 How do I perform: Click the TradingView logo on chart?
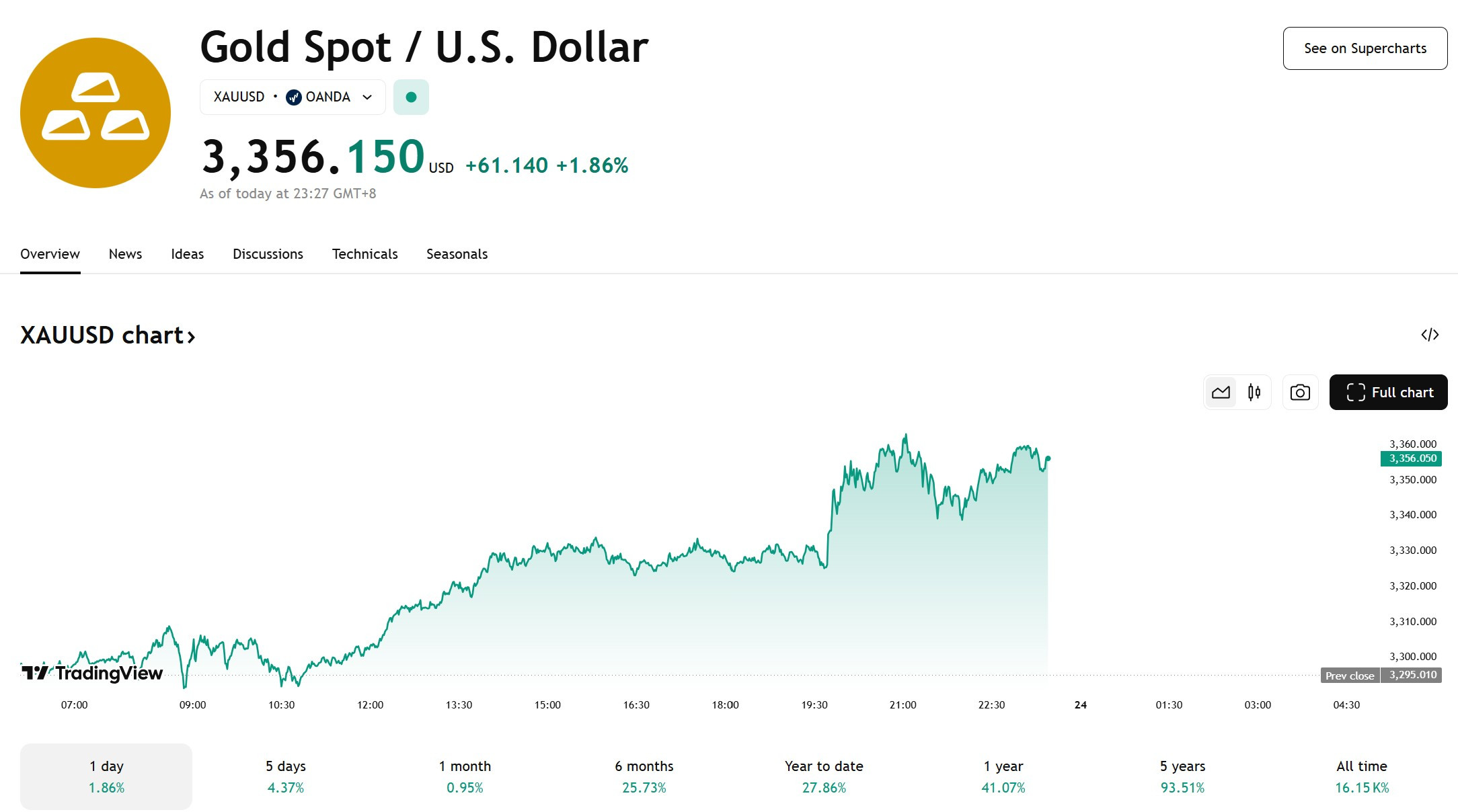tap(92, 673)
